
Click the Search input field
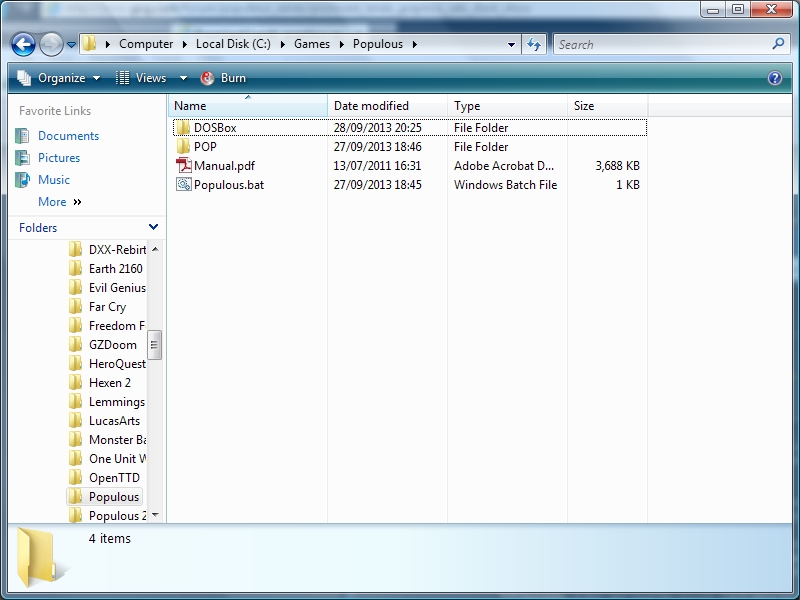click(663, 44)
